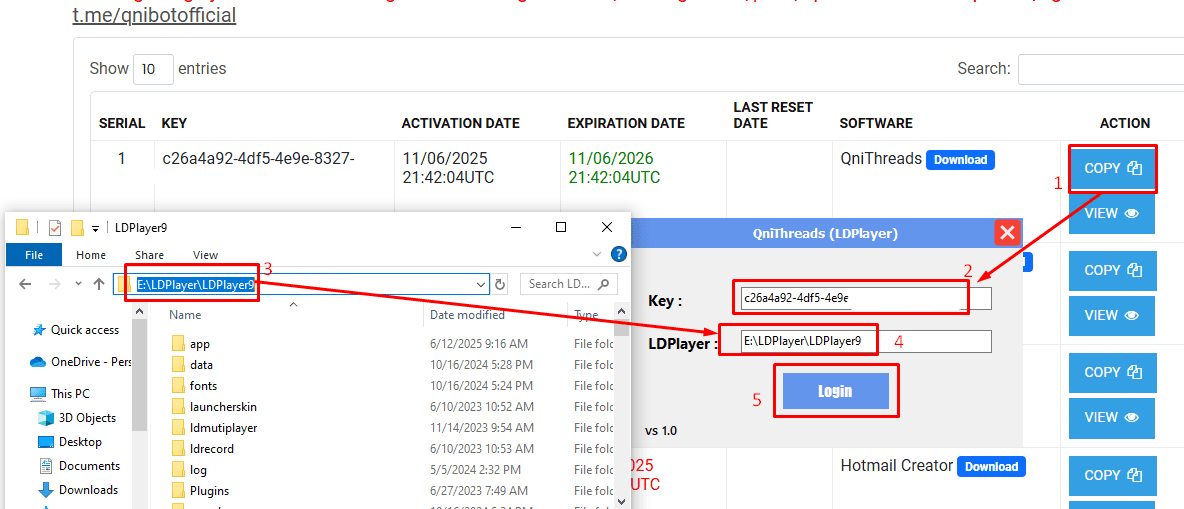The height and width of the screenshot is (509, 1184).
Task: Click the Desktop icon in navigation pane
Action: tap(46, 442)
